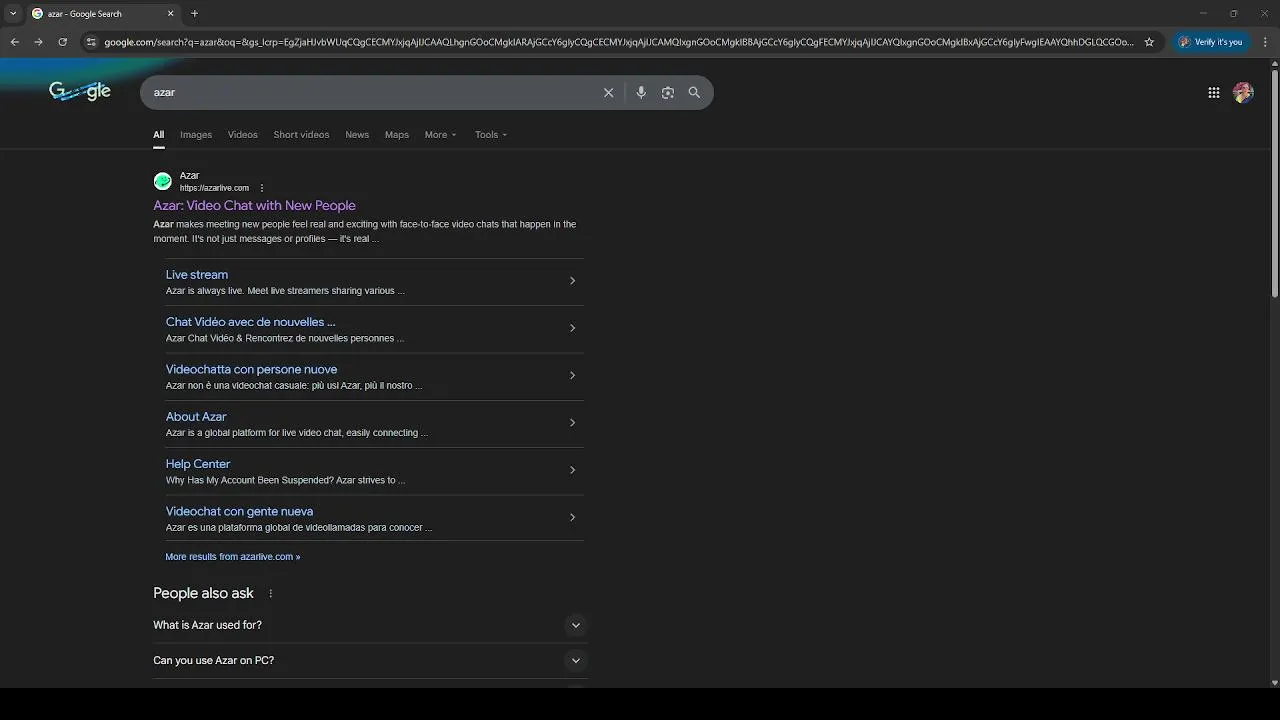
Task: Open the Help Center sitelink
Action: pos(198,464)
